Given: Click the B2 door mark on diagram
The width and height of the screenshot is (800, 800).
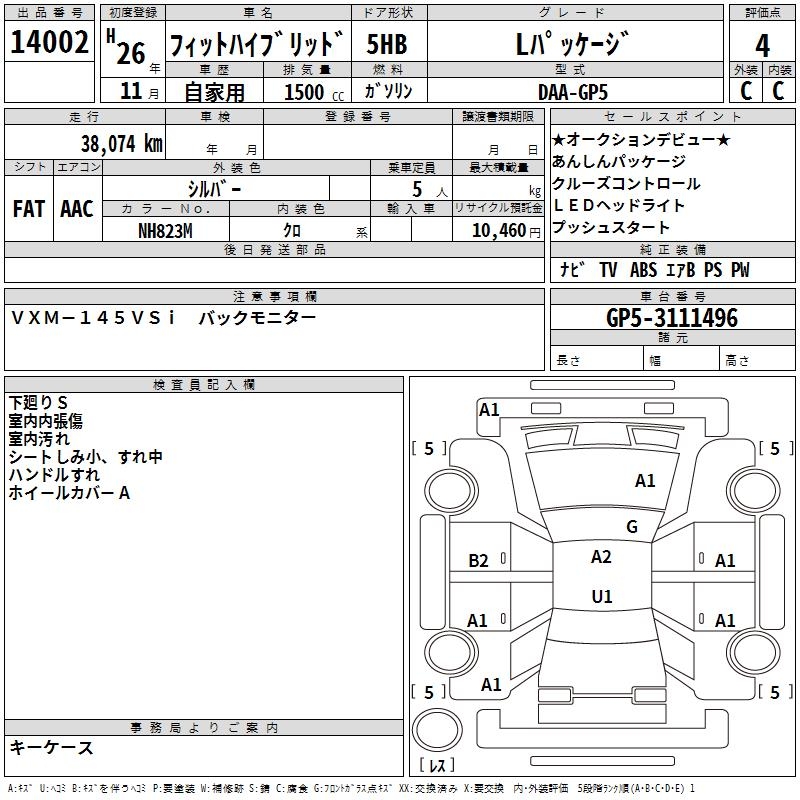Looking at the screenshot, I should pyautogui.click(x=478, y=561).
